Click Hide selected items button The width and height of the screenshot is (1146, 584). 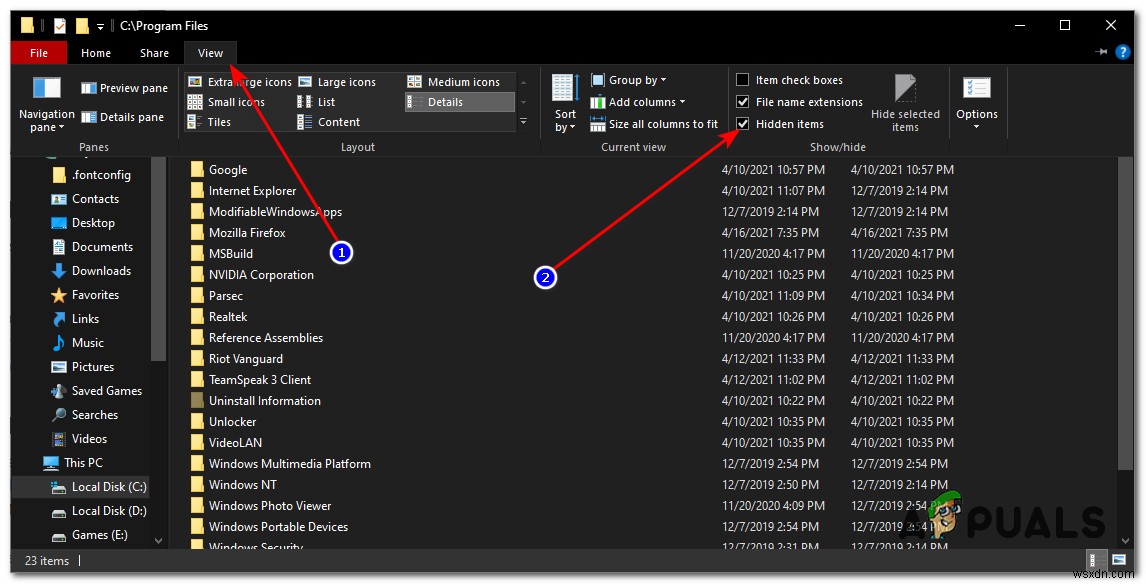click(905, 104)
